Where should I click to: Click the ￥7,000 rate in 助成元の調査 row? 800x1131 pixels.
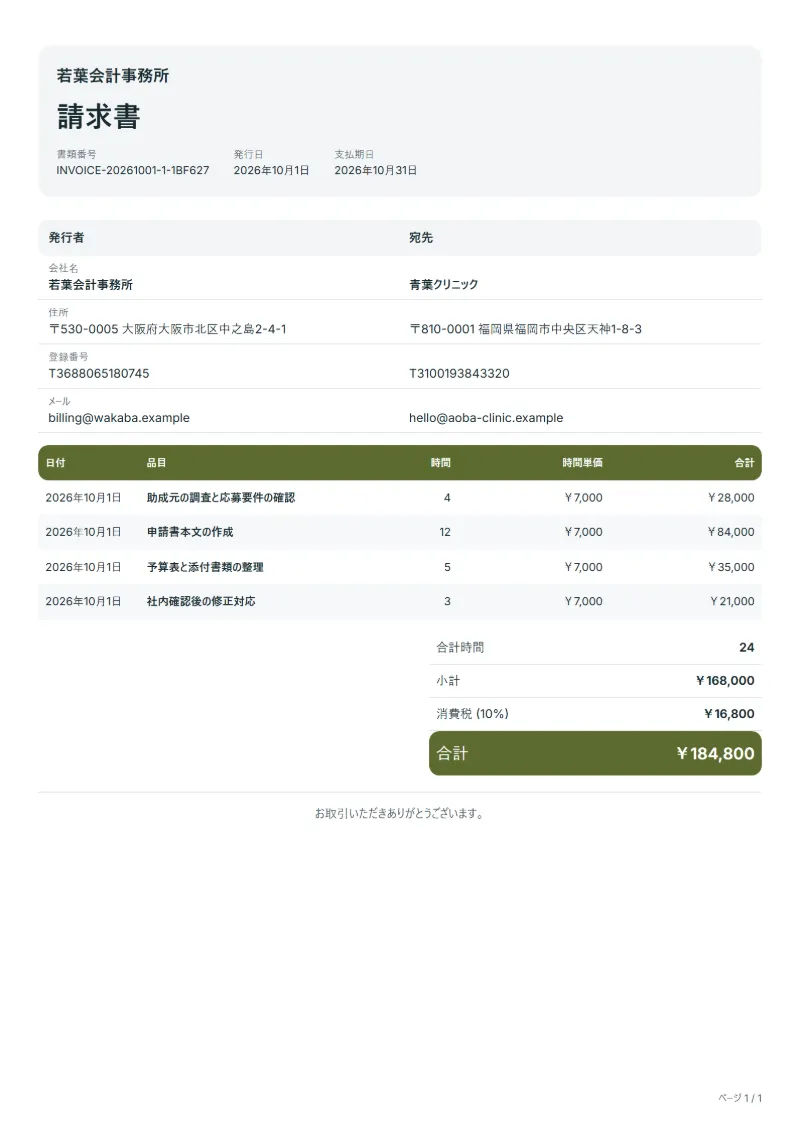(x=583, y=498)
